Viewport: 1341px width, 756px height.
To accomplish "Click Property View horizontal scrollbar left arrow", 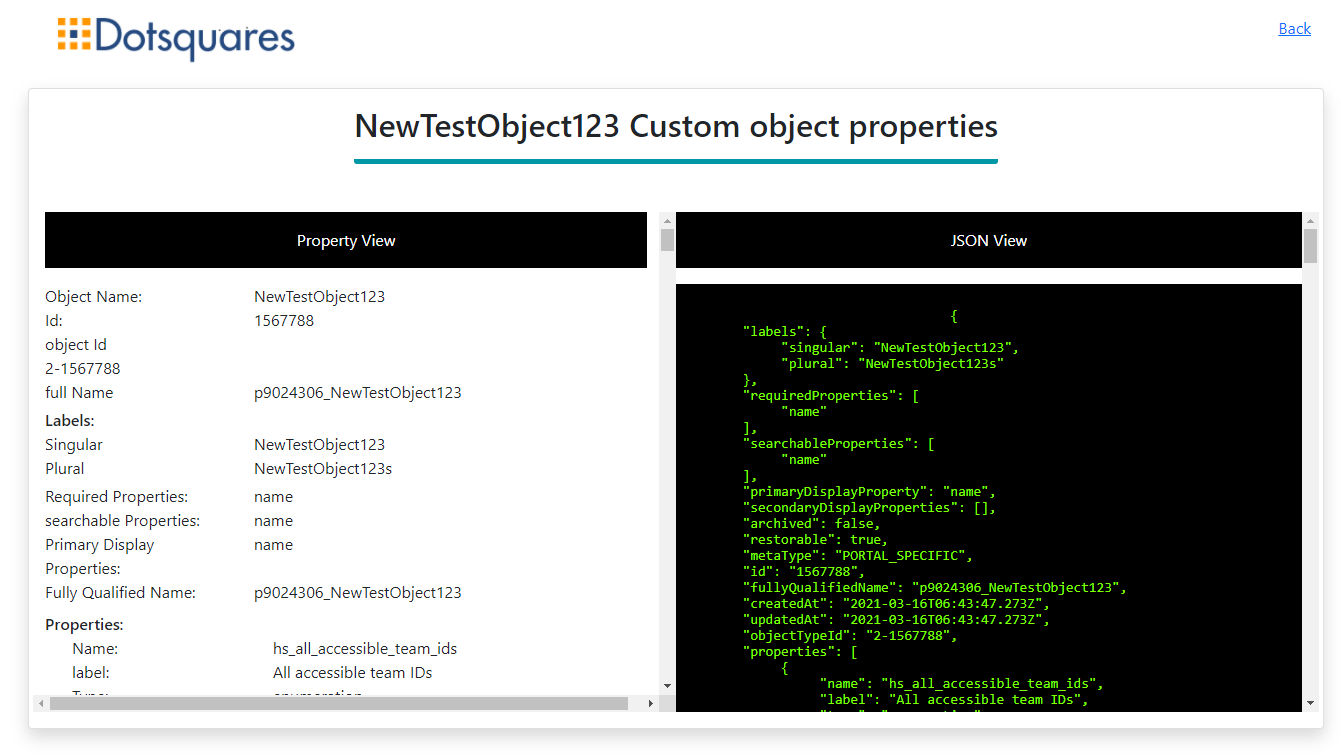I will pyautogui.click(x=40, y=703).
